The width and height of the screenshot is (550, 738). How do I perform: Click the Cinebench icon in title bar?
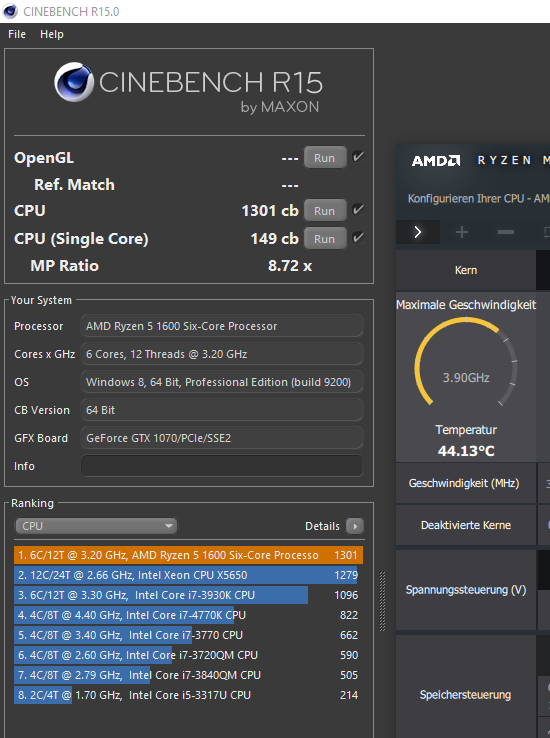(x=10, y=11)
